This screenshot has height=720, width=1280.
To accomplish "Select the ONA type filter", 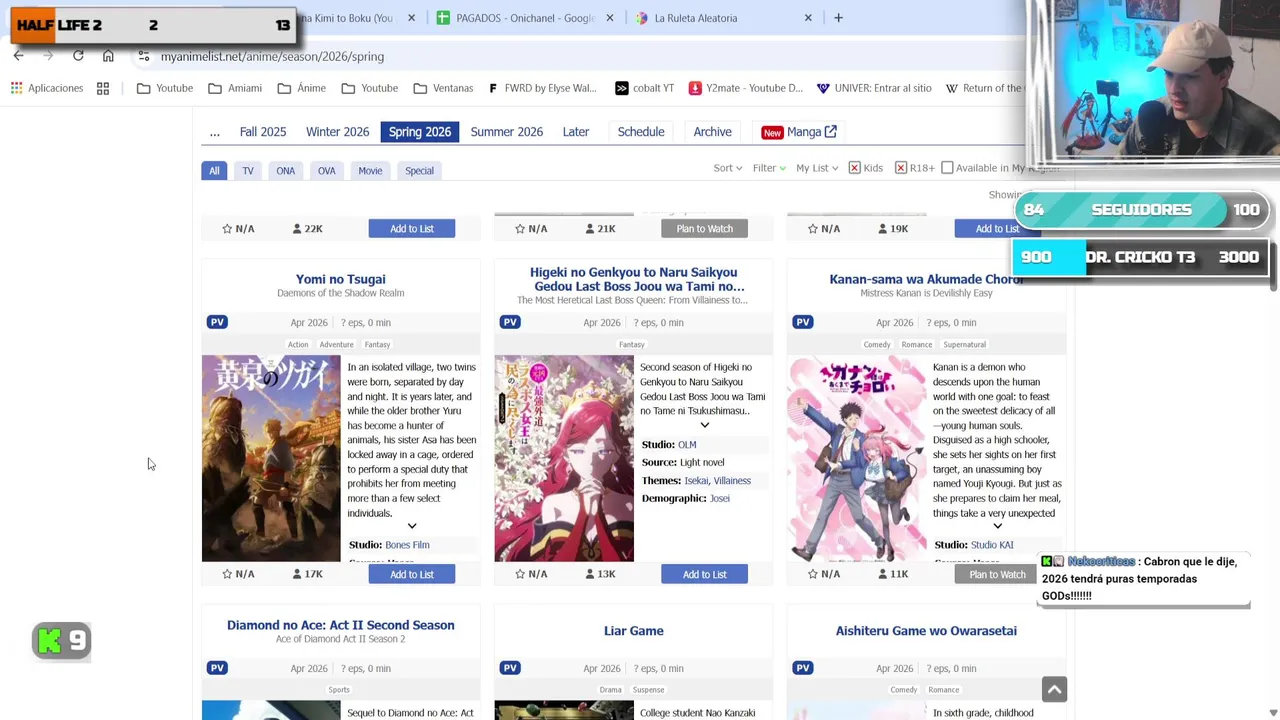I will [x=286, y=170].
